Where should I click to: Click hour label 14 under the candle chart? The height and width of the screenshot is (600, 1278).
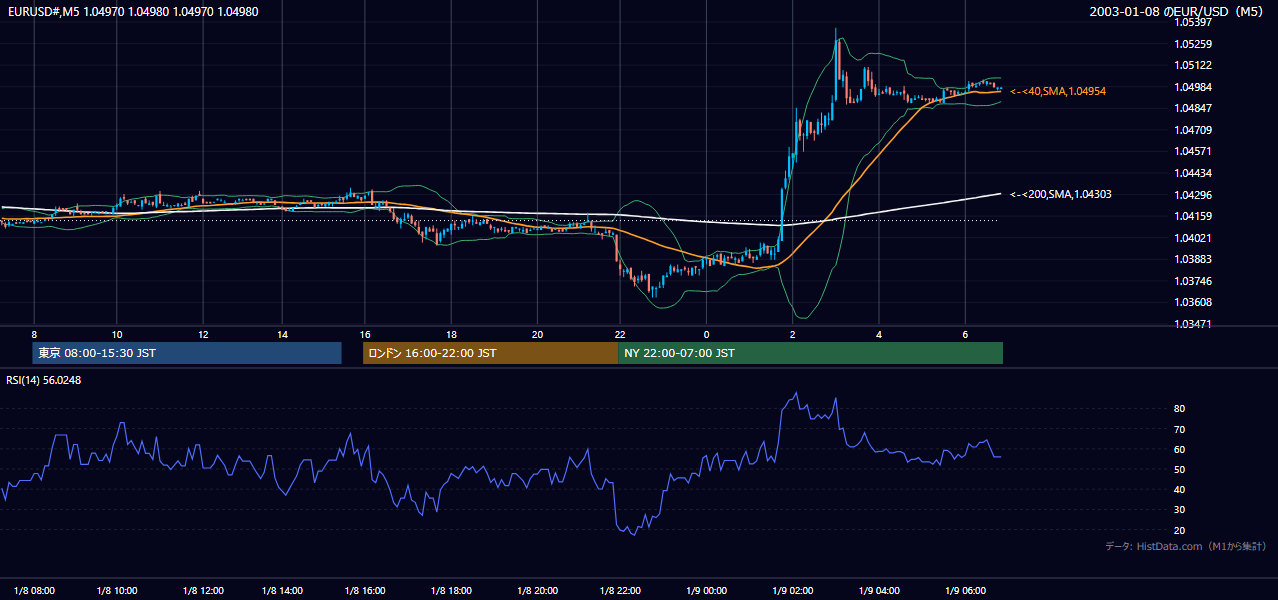coord(282,334)
